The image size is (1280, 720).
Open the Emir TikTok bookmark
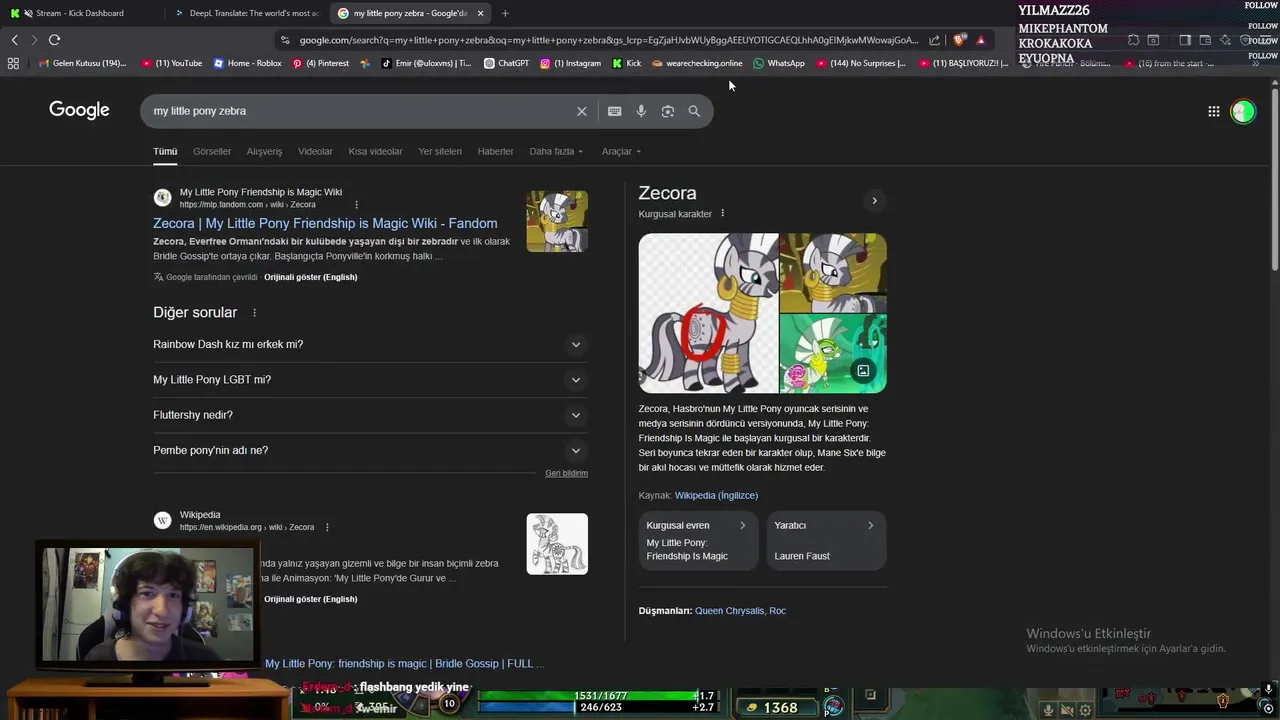427,63
